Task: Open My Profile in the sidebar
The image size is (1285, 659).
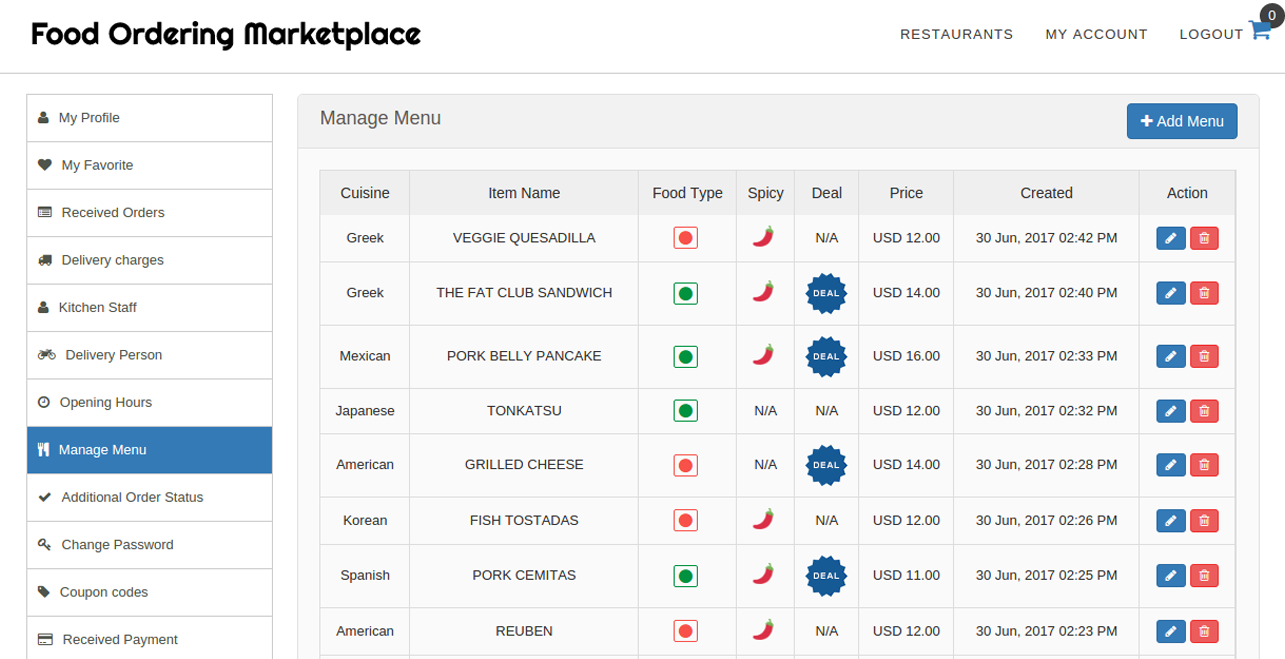Action: click(x=149, y=118)
